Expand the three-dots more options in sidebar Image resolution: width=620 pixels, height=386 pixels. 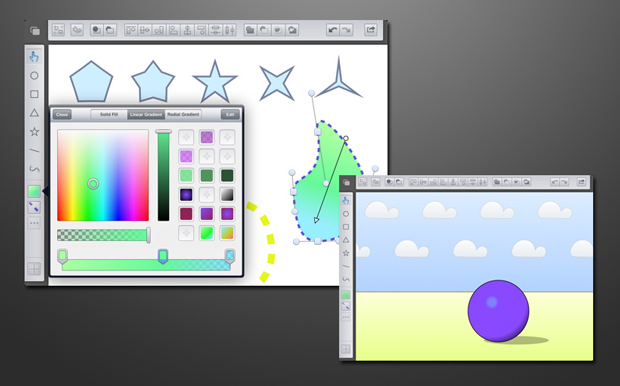click(34, 223)
